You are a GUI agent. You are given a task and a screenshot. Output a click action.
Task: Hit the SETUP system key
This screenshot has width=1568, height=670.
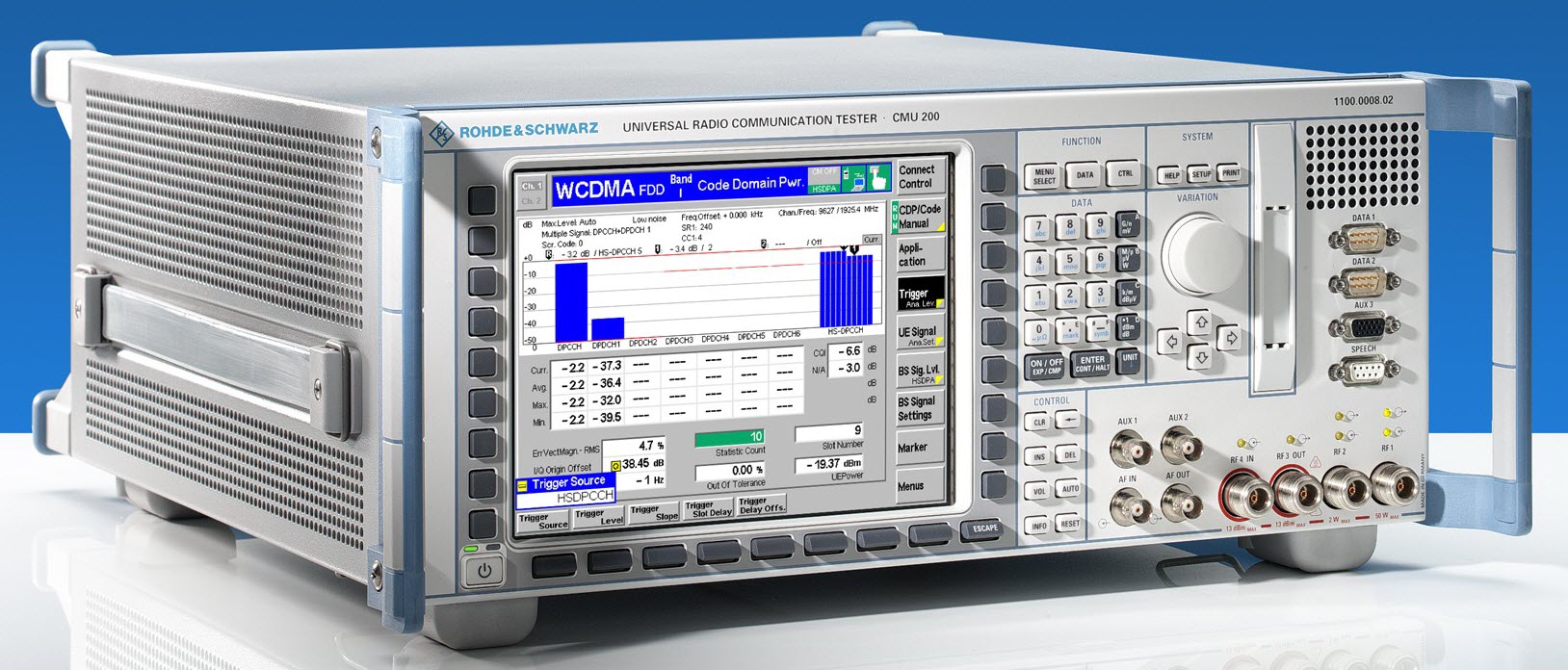pyautogui.click(x=1201, y=174)
